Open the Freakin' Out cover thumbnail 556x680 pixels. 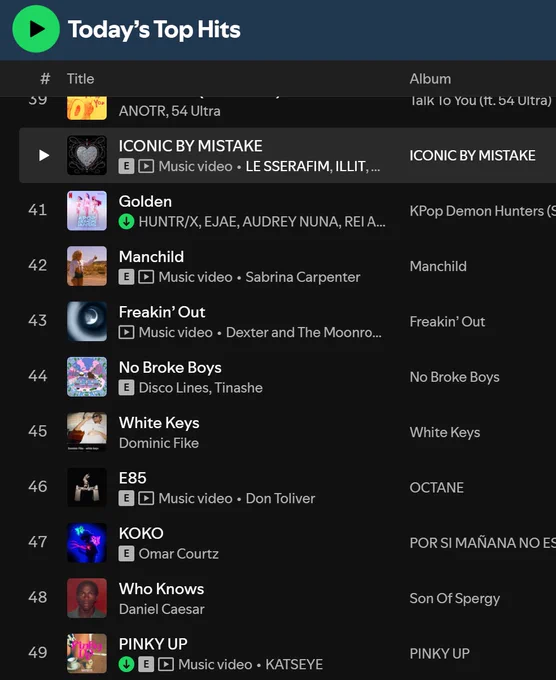(x=87, y=321)
